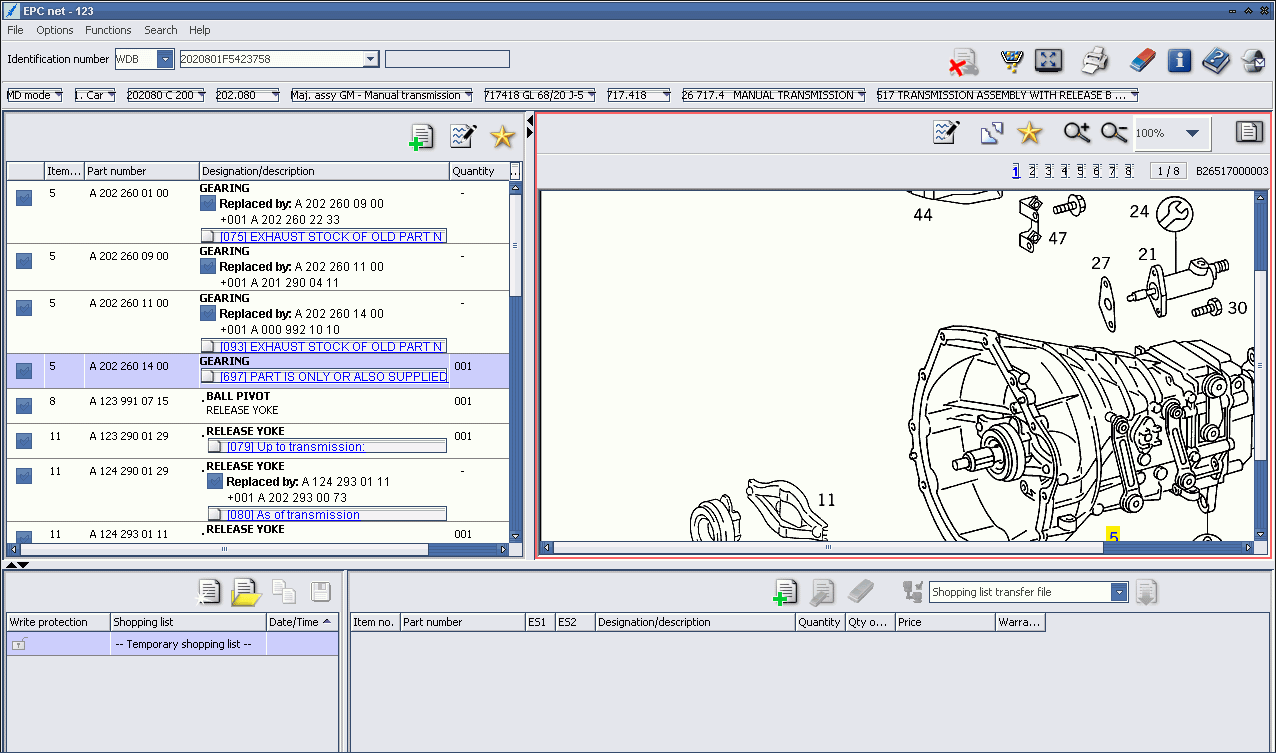Click the star icon in image panel toolbar
This screenshot has width=1276, height=753.
coord(1029,132)
